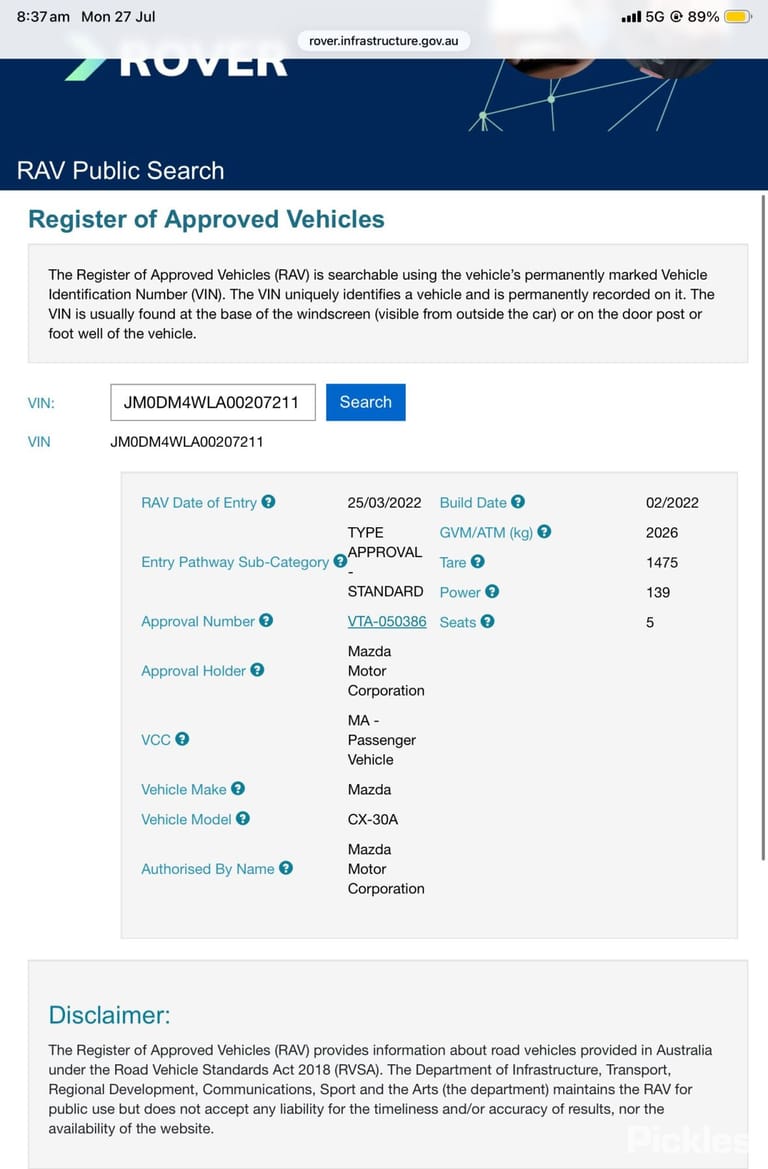The width and height of the screenshot is (768, 1169).
Task: Tap the battery indicator in status bar
Action: (737, 16)
